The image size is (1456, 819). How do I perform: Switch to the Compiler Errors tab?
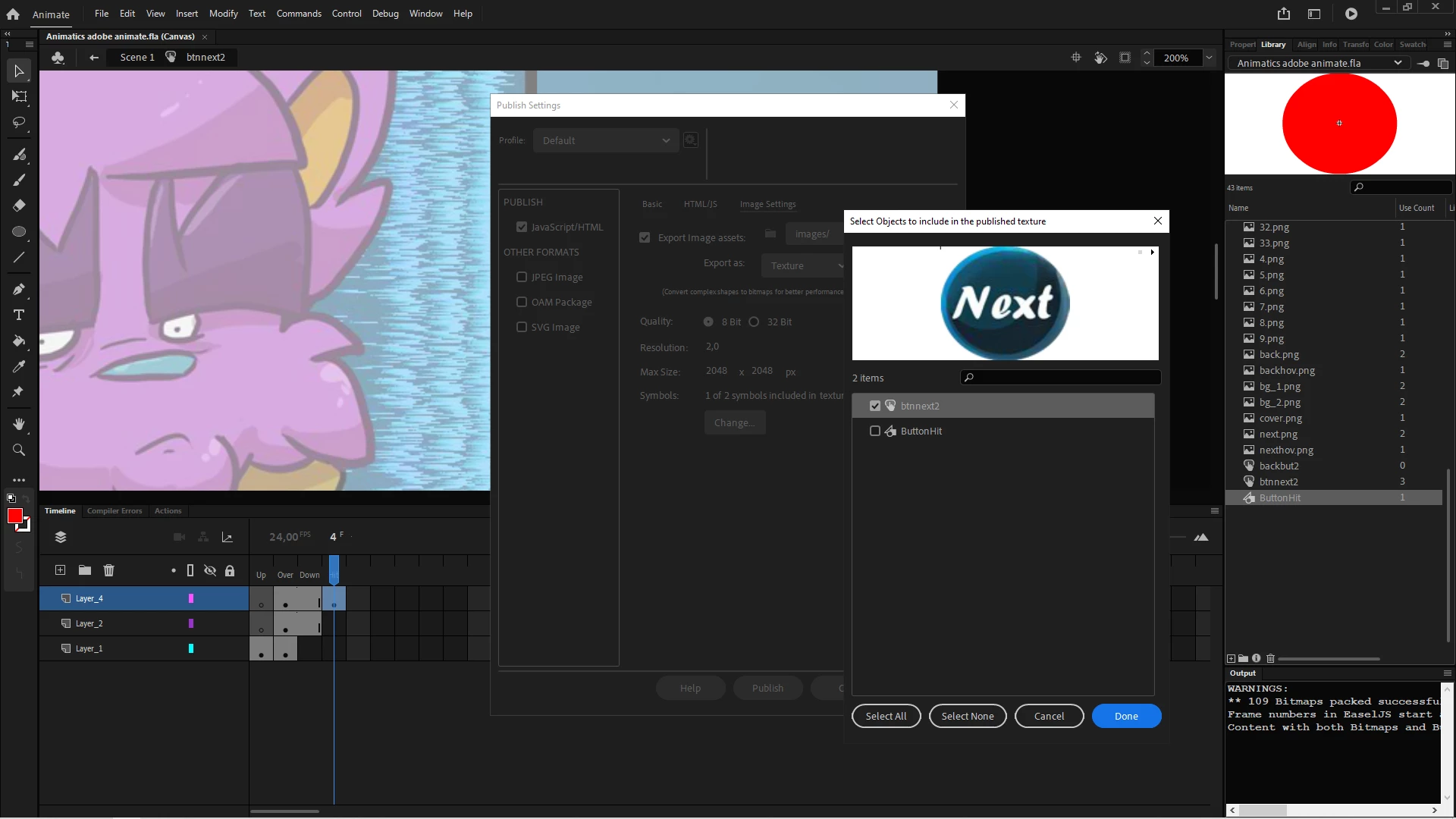pyautogui.click(x=115, y=511)
